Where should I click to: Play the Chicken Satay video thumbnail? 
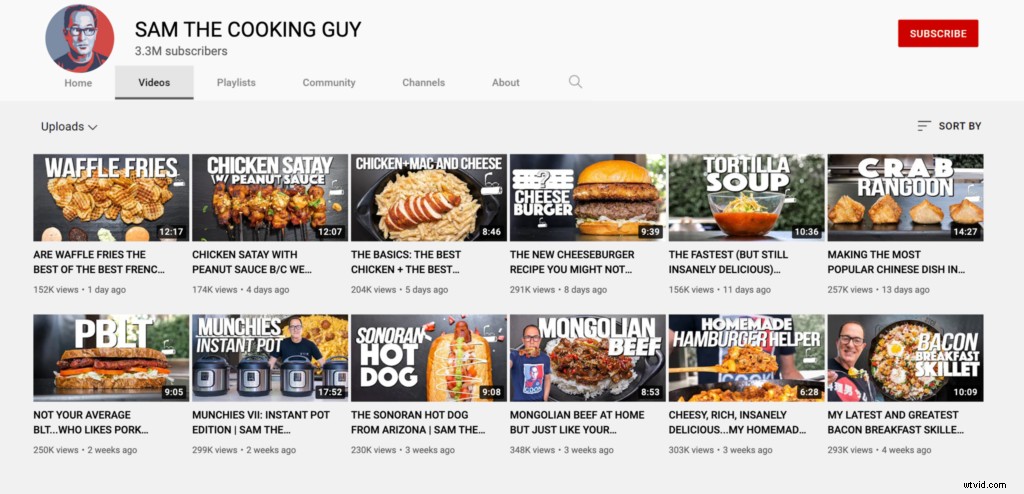coord(270,198)
